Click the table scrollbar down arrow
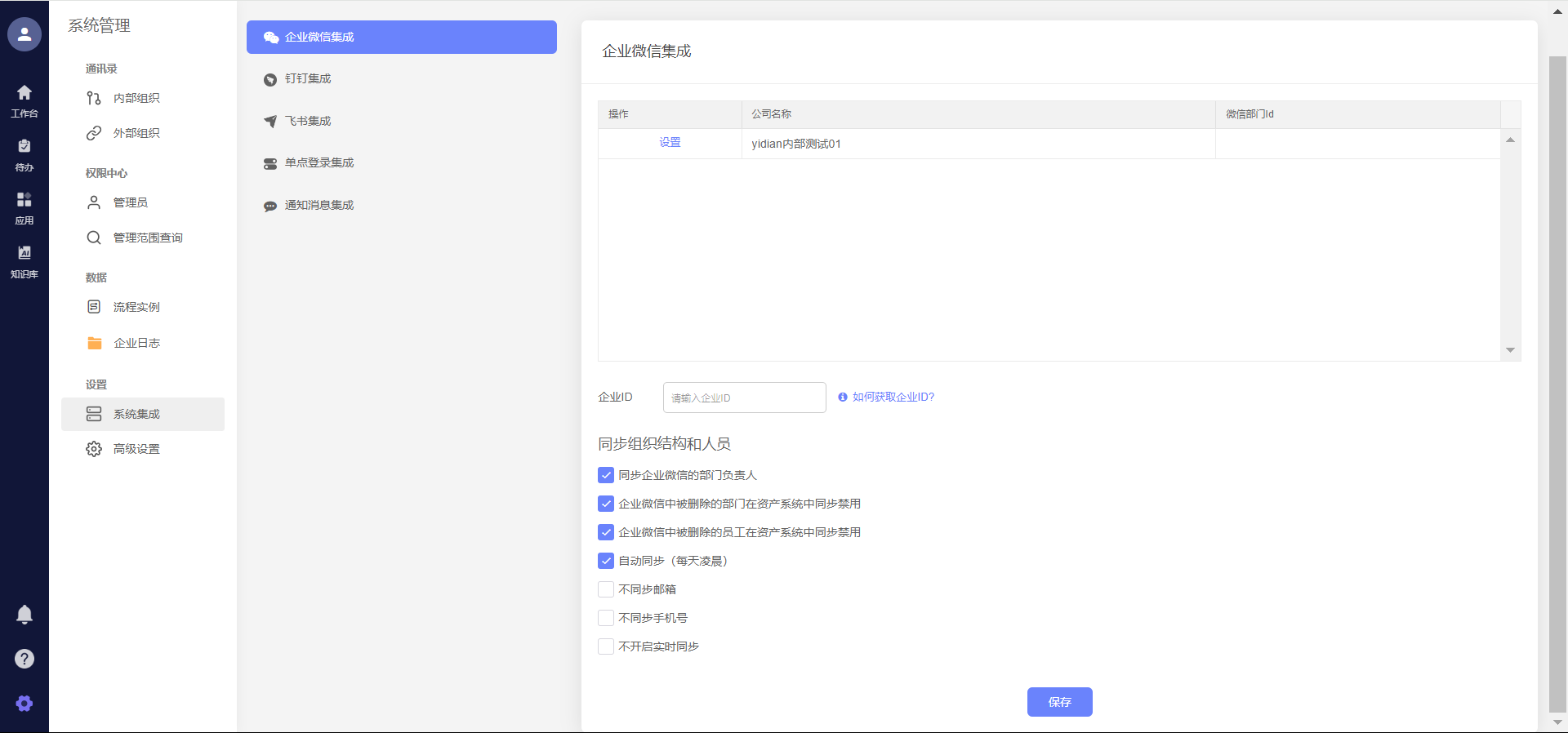1568x733 pixels. 1510,350
